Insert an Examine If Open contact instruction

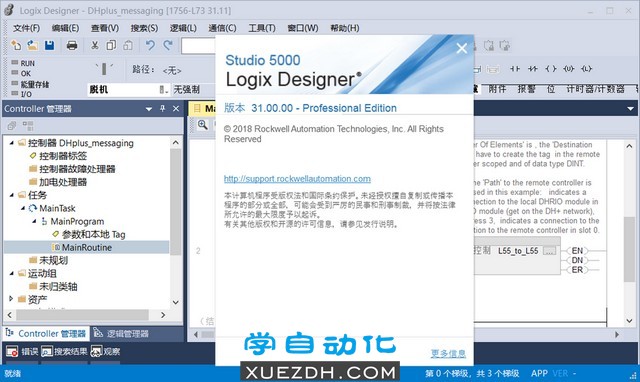pyautogui.click(x=532, y=69)
